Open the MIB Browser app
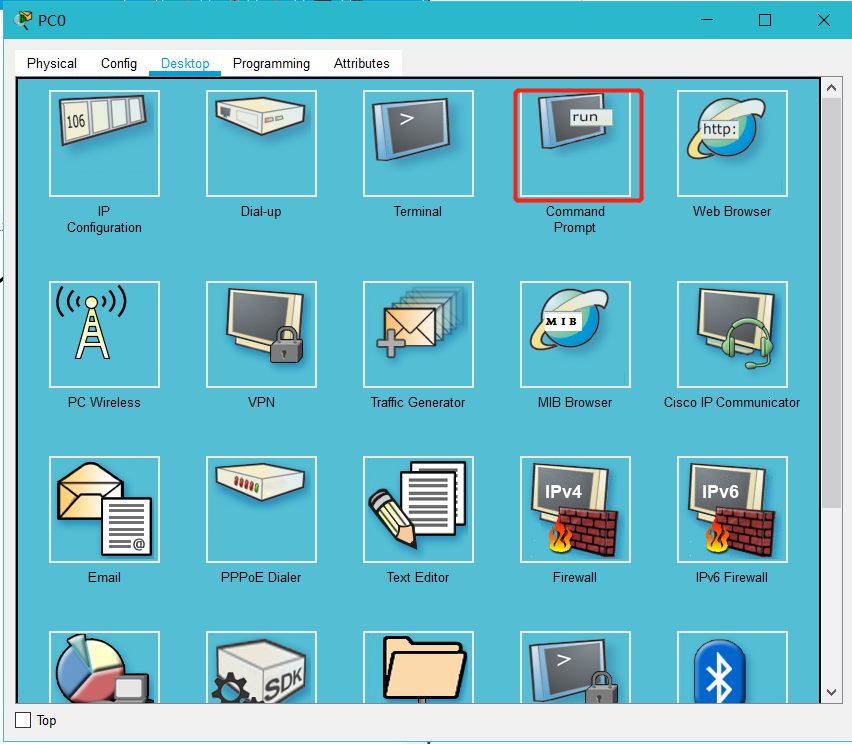The height and width of the screenshot is (744, 852). tap(575, 334)
